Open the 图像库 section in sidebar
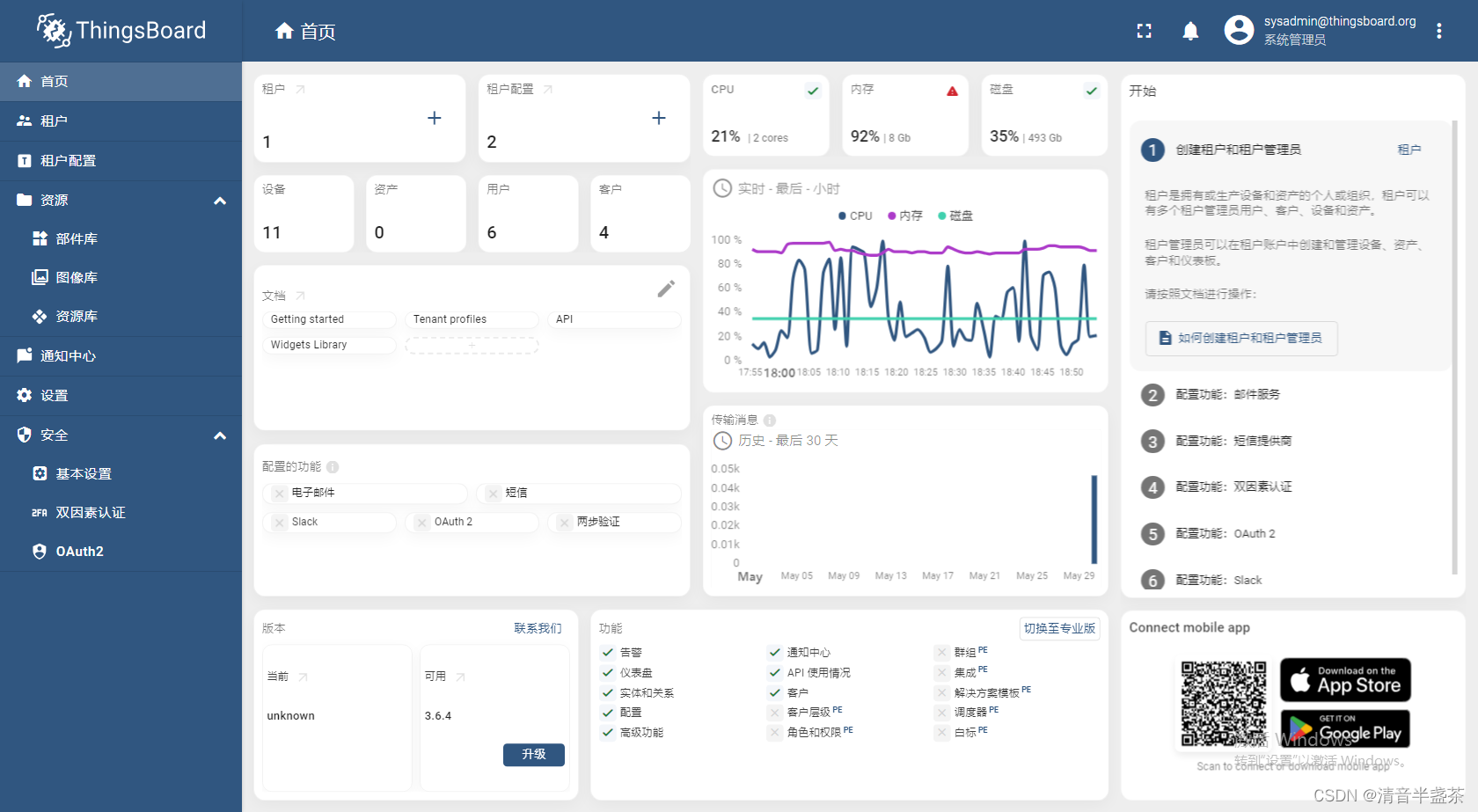Viewport: 1478px width, 812px height. [77, 276]
